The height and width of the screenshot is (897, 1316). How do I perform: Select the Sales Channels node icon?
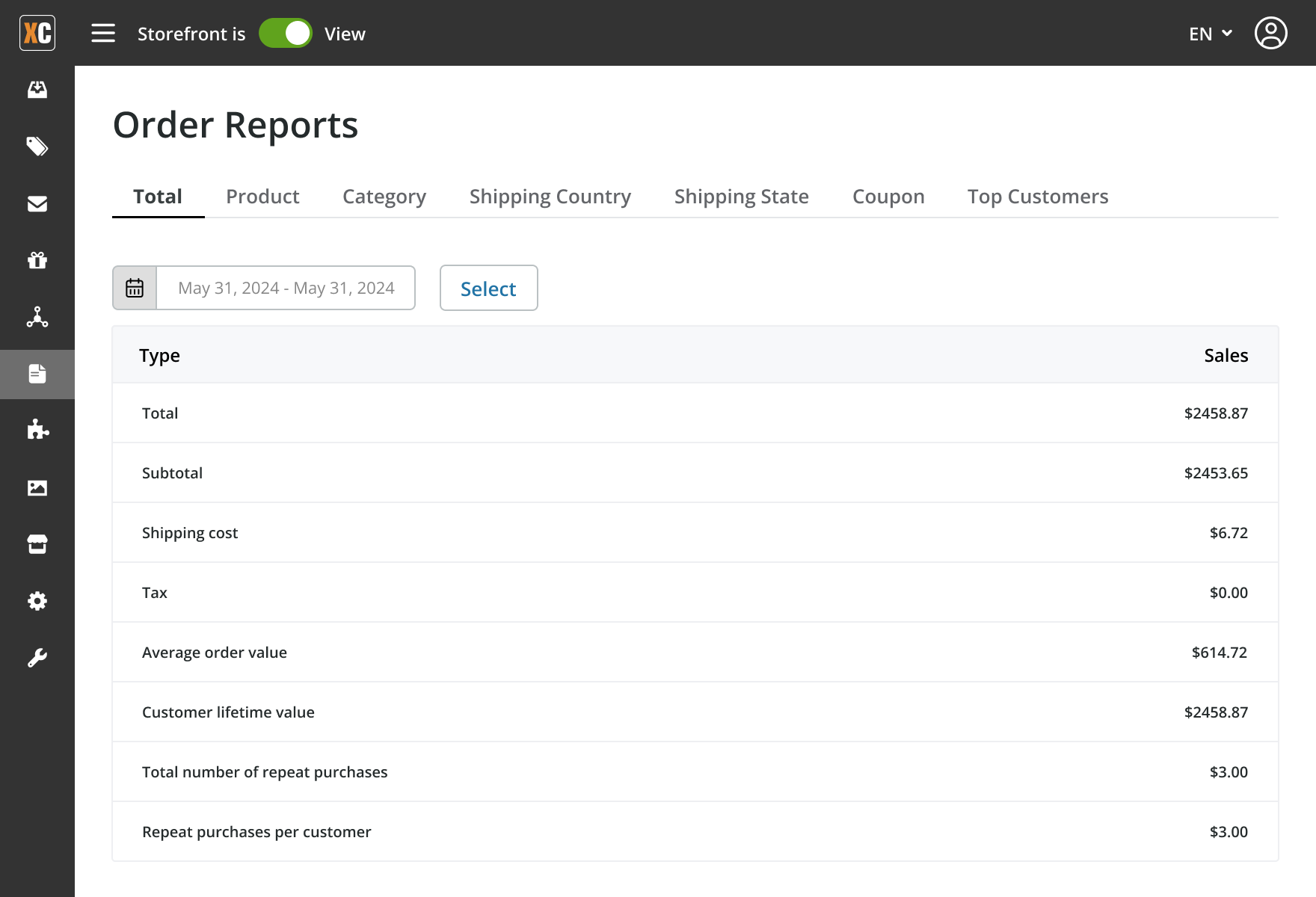pyautogui.click(x=37, y=317)
